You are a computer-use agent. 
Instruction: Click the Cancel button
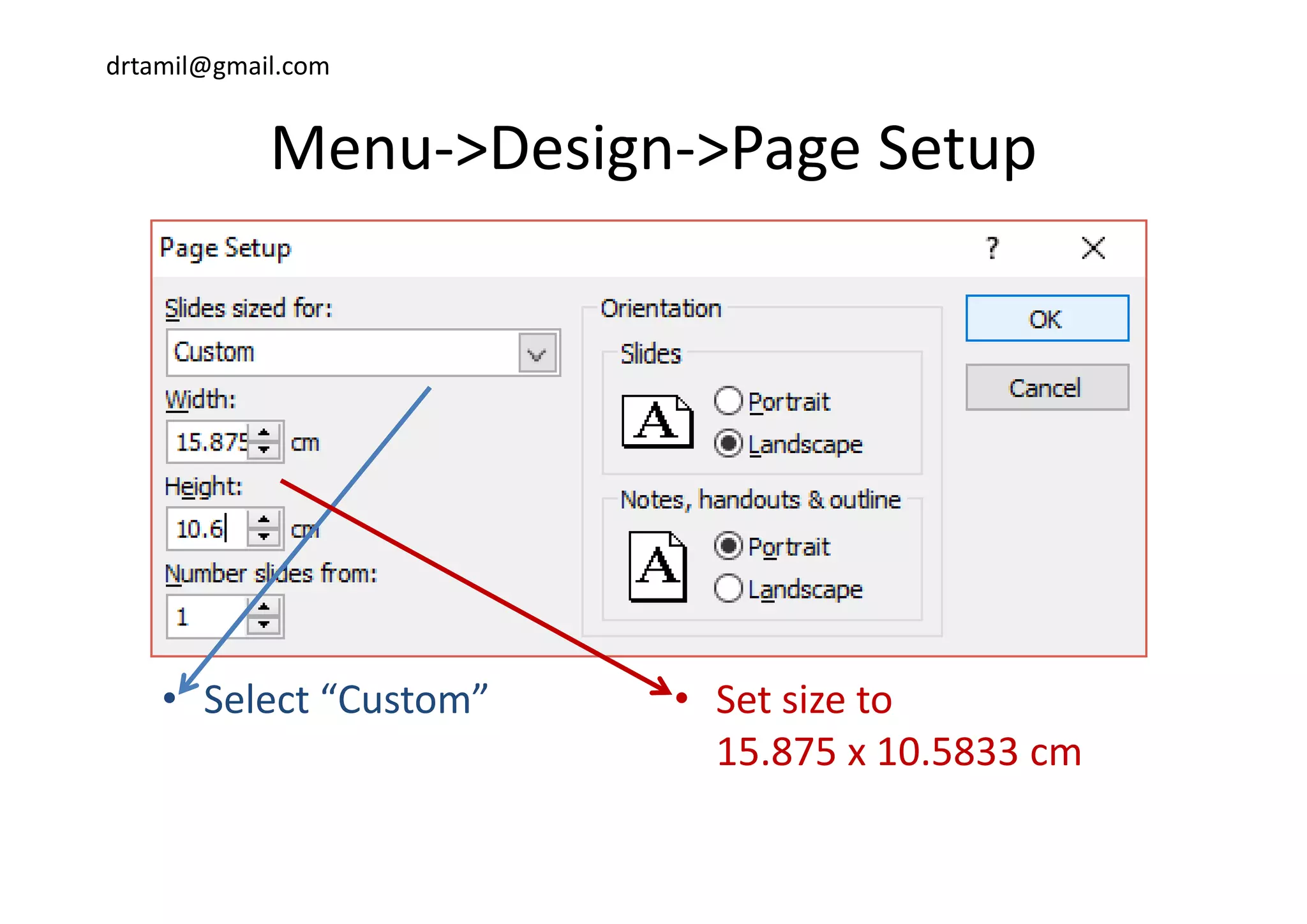[x=1047, y=387]
